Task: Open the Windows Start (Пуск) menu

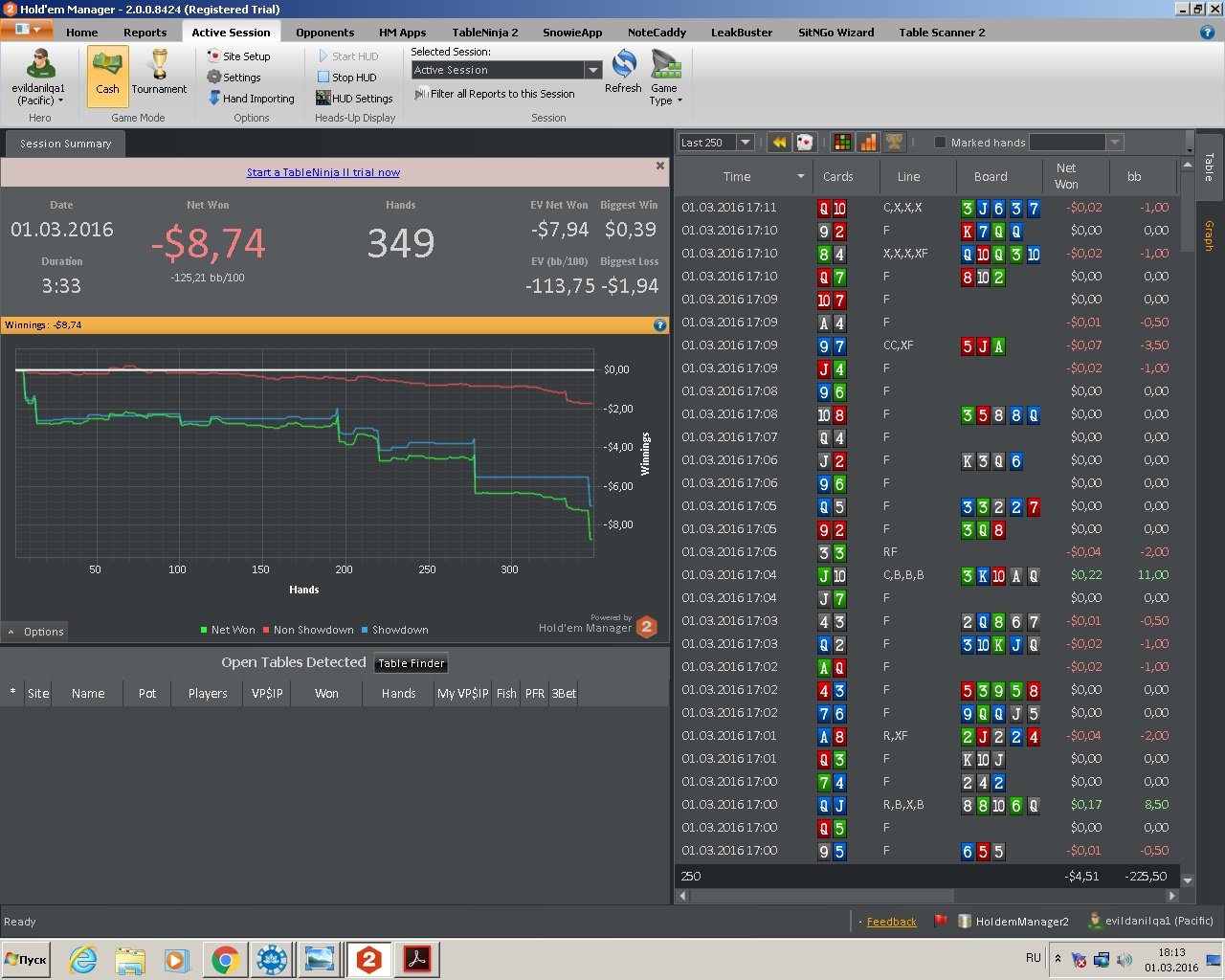Action: coord(27,959)
